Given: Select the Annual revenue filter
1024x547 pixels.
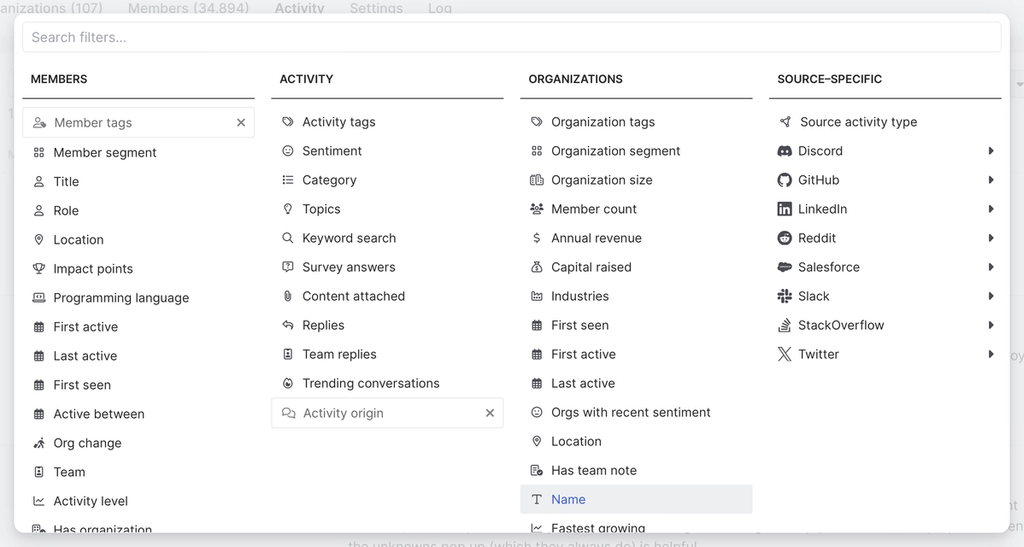Looking at the screenshot, I should (596, 238).
